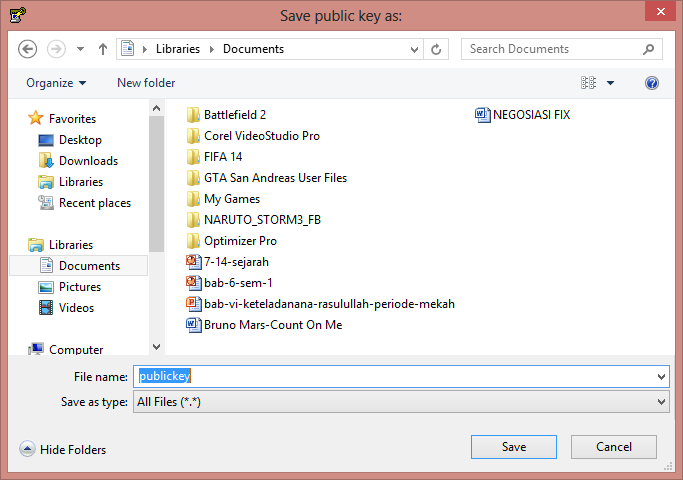Expand the Save as type dropdown

[x=661, y=402]
